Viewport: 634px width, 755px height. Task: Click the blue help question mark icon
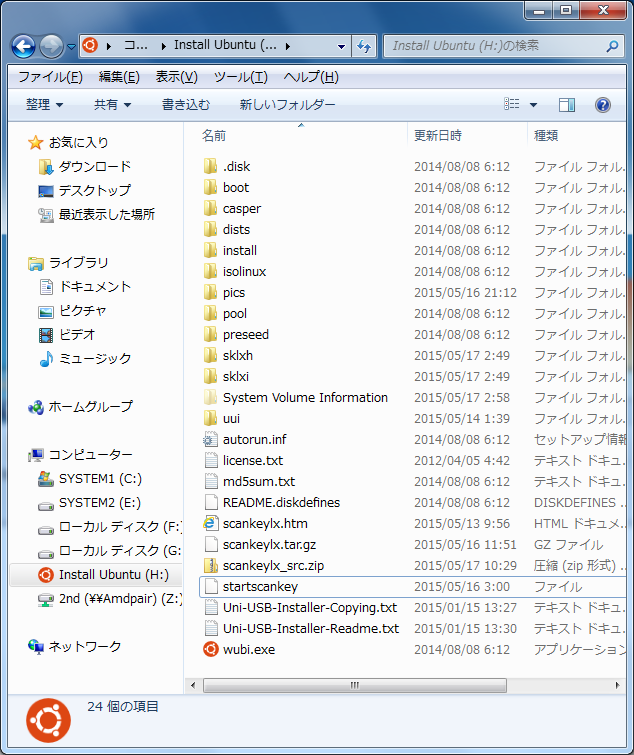click(x=603, y=104)
